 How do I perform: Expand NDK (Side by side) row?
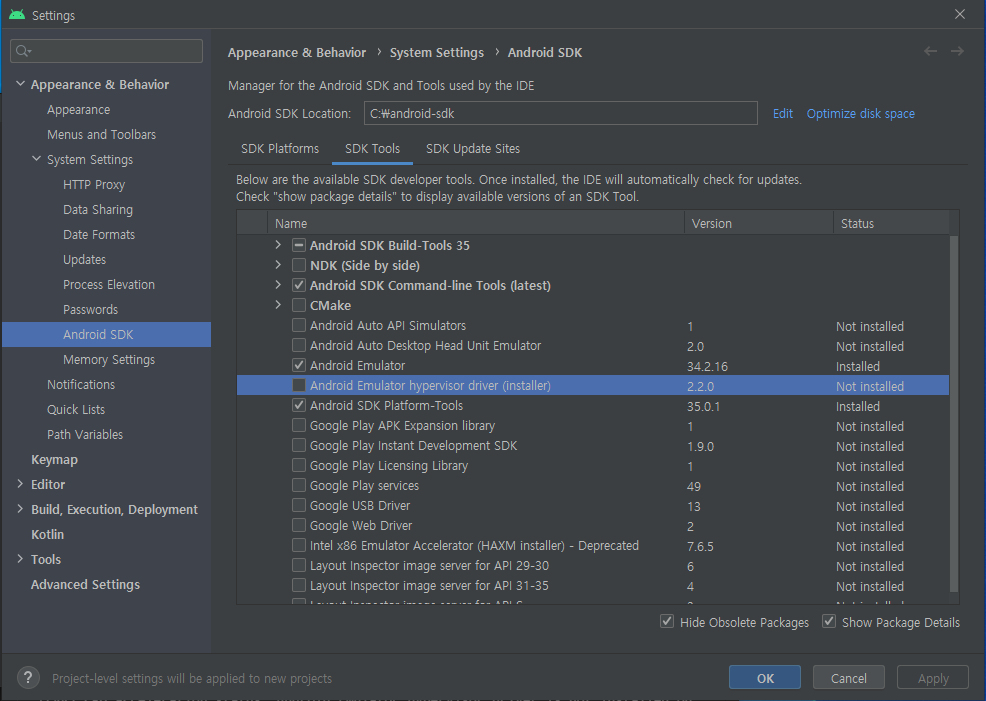(x=278, y=265)
